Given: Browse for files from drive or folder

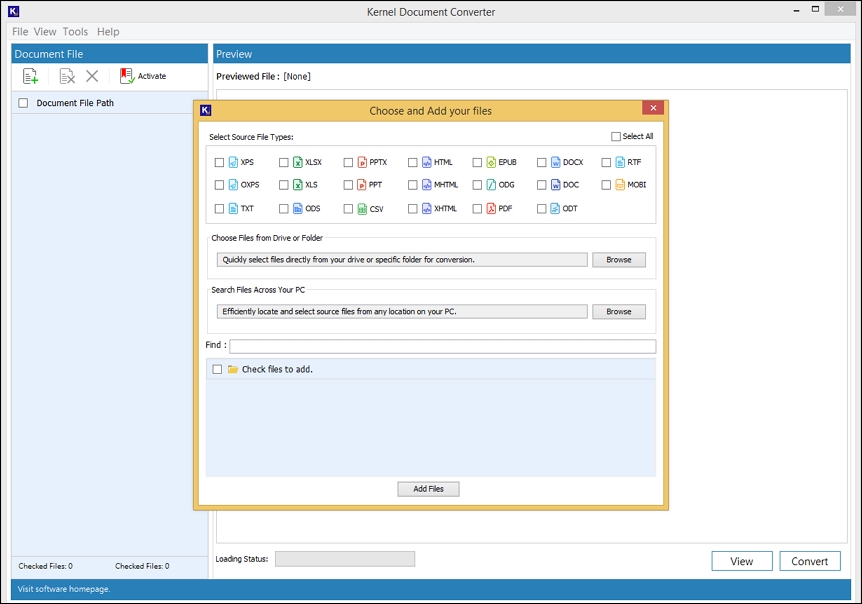Looking at the screenshot, I should pos(619,260).
